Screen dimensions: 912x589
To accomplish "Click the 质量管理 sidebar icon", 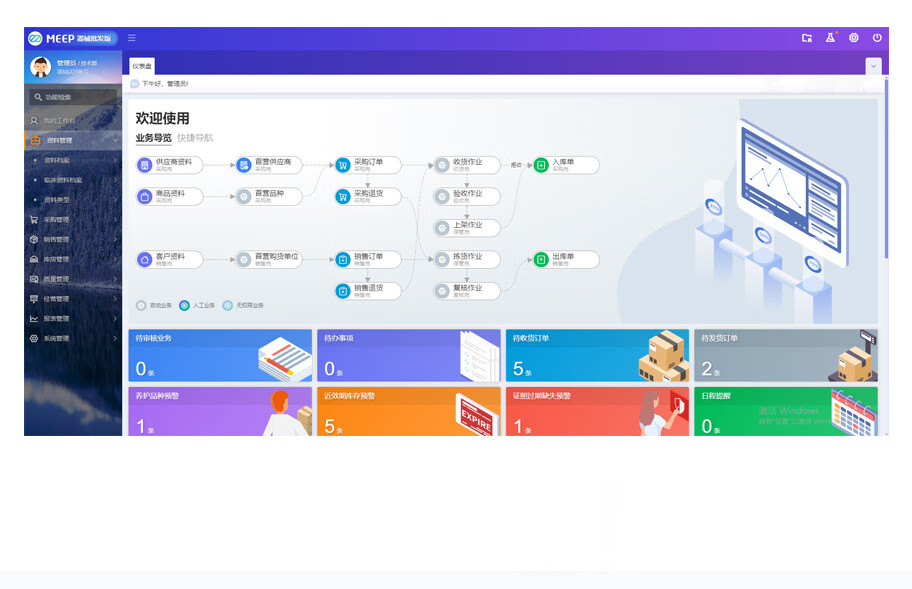I will tap(34, 279).
